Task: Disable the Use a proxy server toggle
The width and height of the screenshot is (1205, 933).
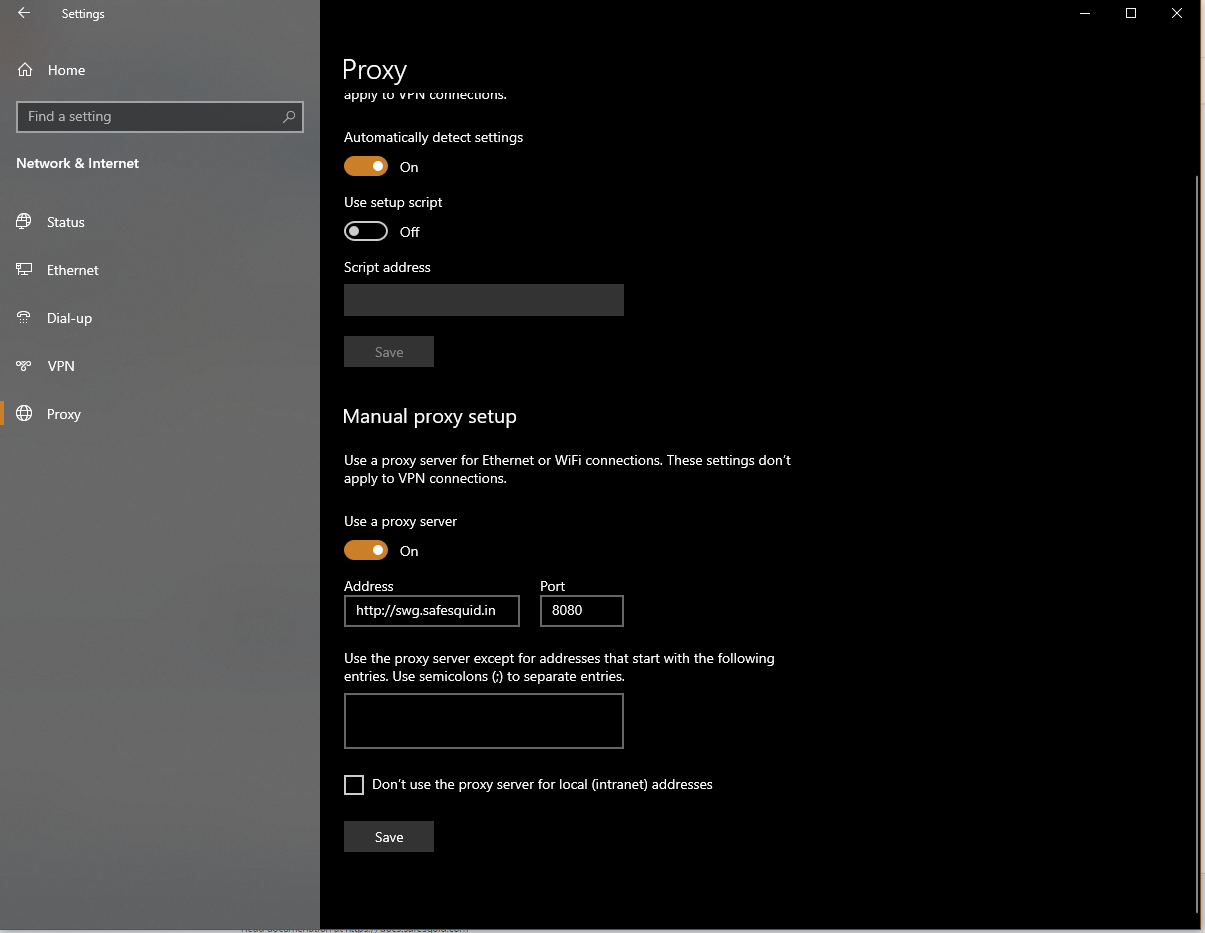Action: 366,551
